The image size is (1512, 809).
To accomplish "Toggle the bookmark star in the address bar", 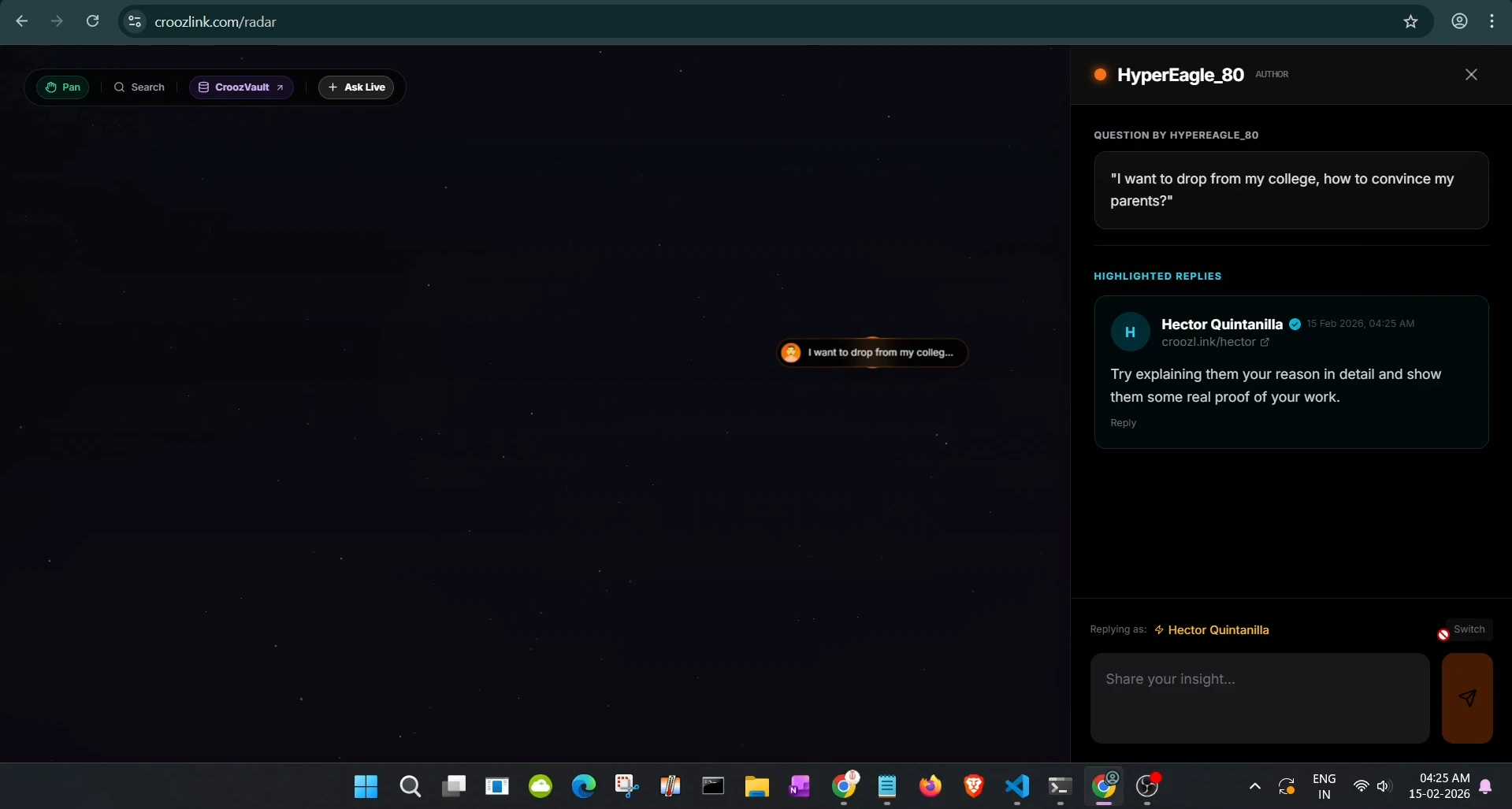I will [x=1410, y=21].
